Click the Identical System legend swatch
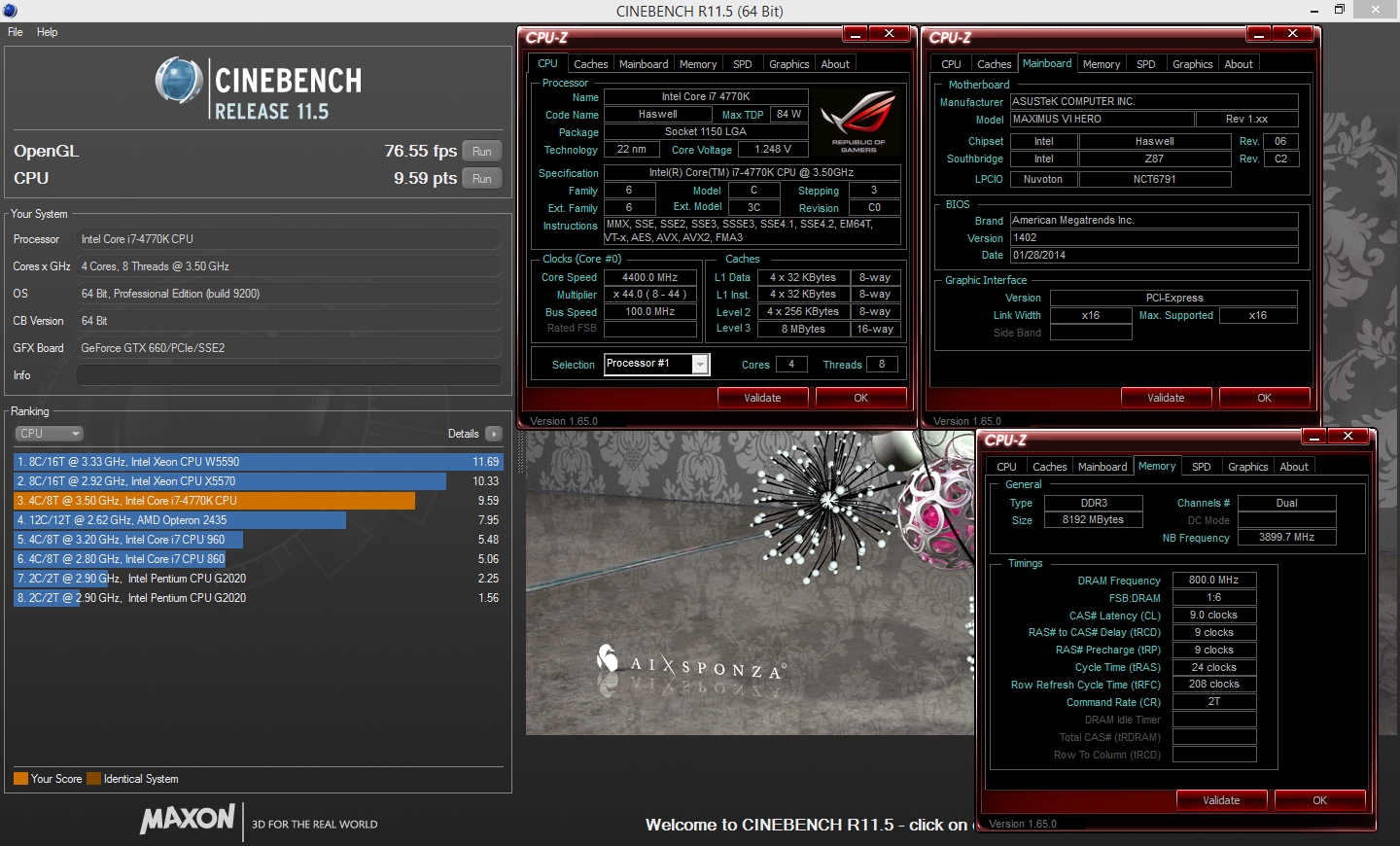Screen dimensions: 1400x846 coord(93,779)
